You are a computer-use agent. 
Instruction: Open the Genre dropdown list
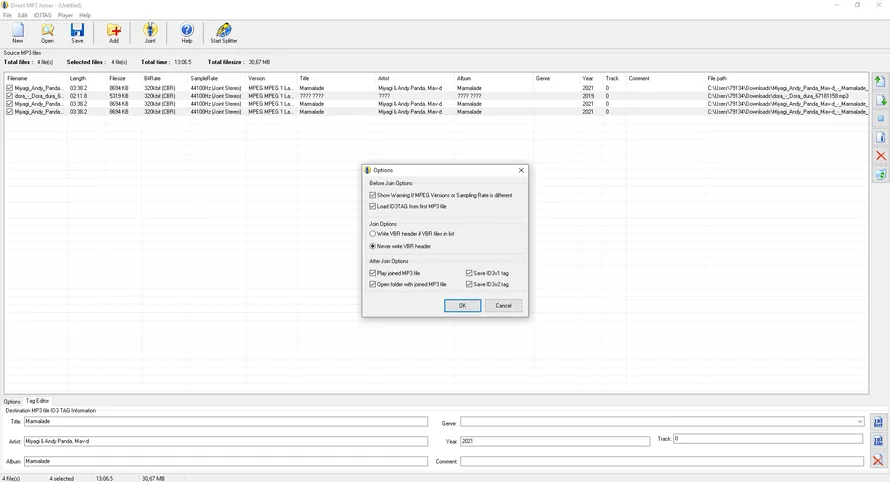[x=860, y=422]
